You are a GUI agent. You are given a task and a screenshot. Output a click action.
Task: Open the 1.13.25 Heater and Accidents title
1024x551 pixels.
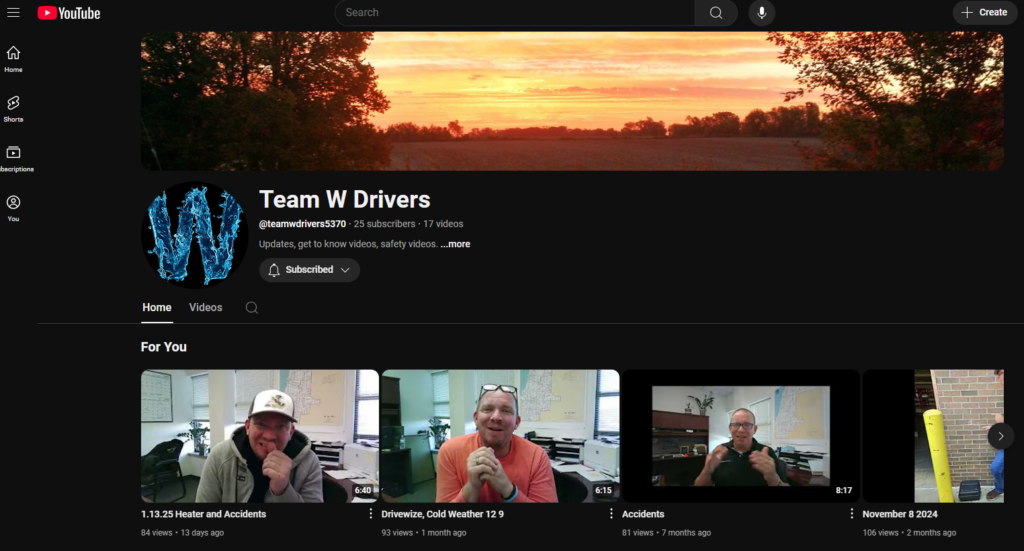[x=204, y=514]
